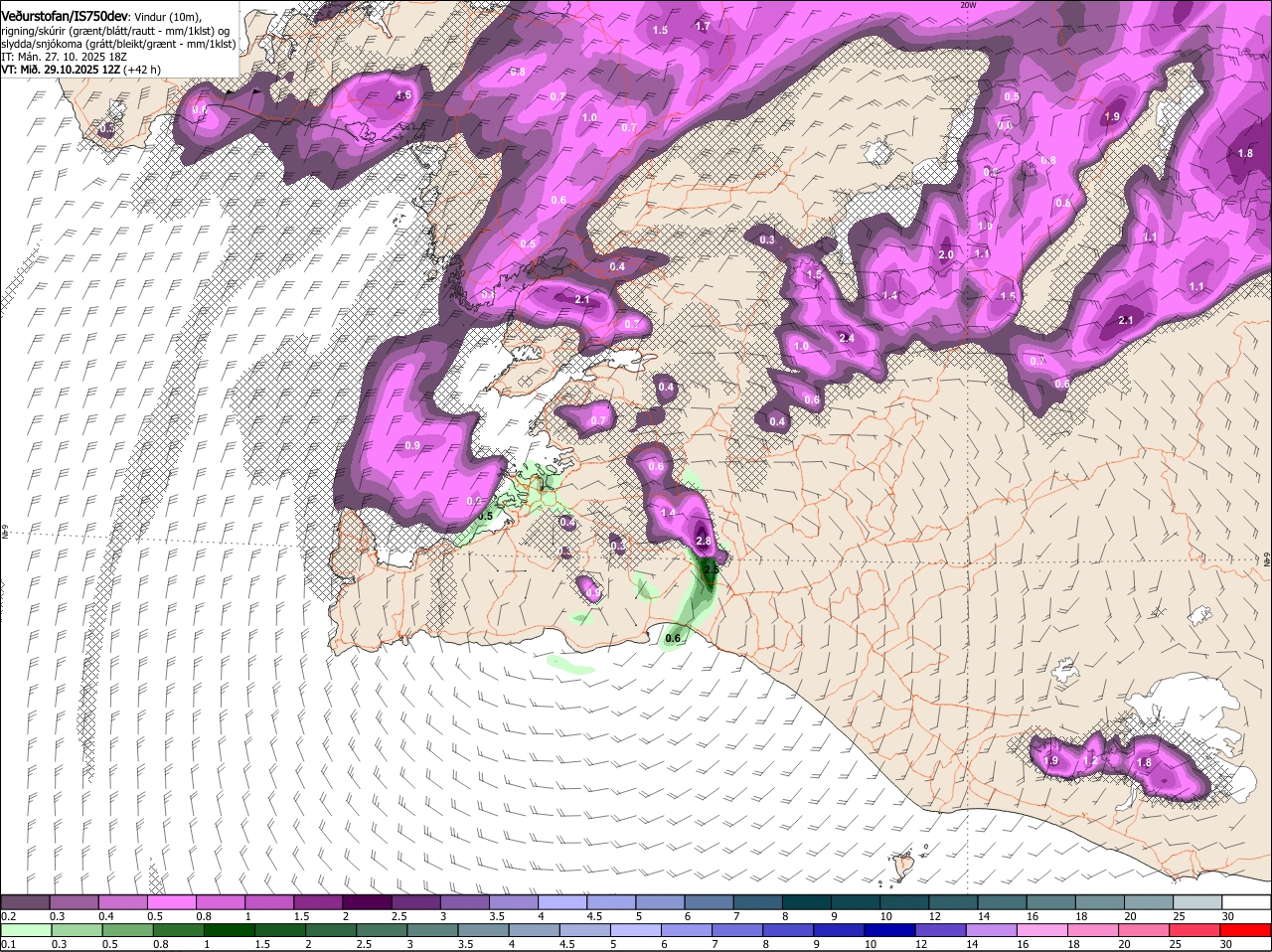
Task: Click the 2.3 value on the dark green rain band
Action: click(710, 569)
